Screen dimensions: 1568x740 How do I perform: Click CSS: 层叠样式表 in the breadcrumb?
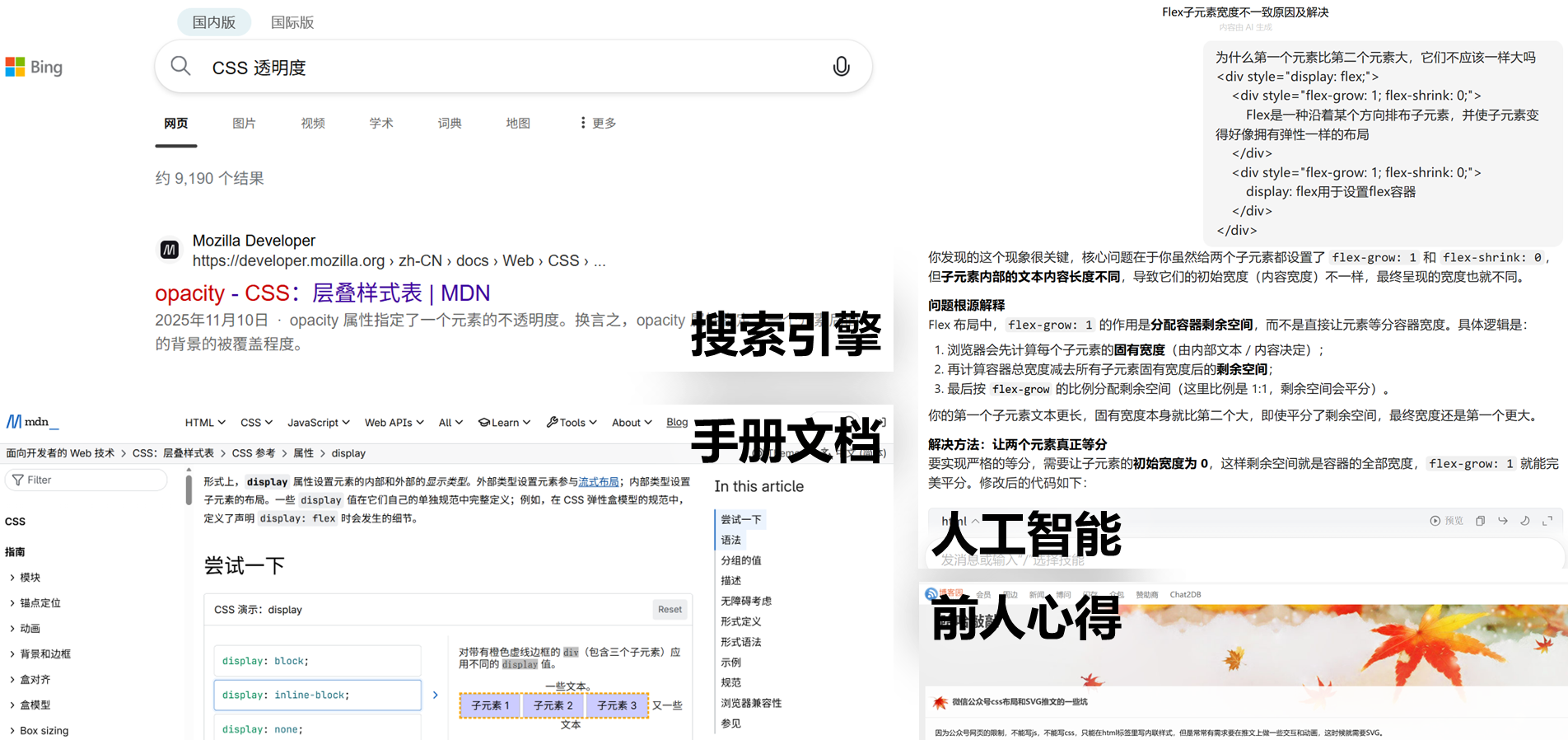[173, 453]
